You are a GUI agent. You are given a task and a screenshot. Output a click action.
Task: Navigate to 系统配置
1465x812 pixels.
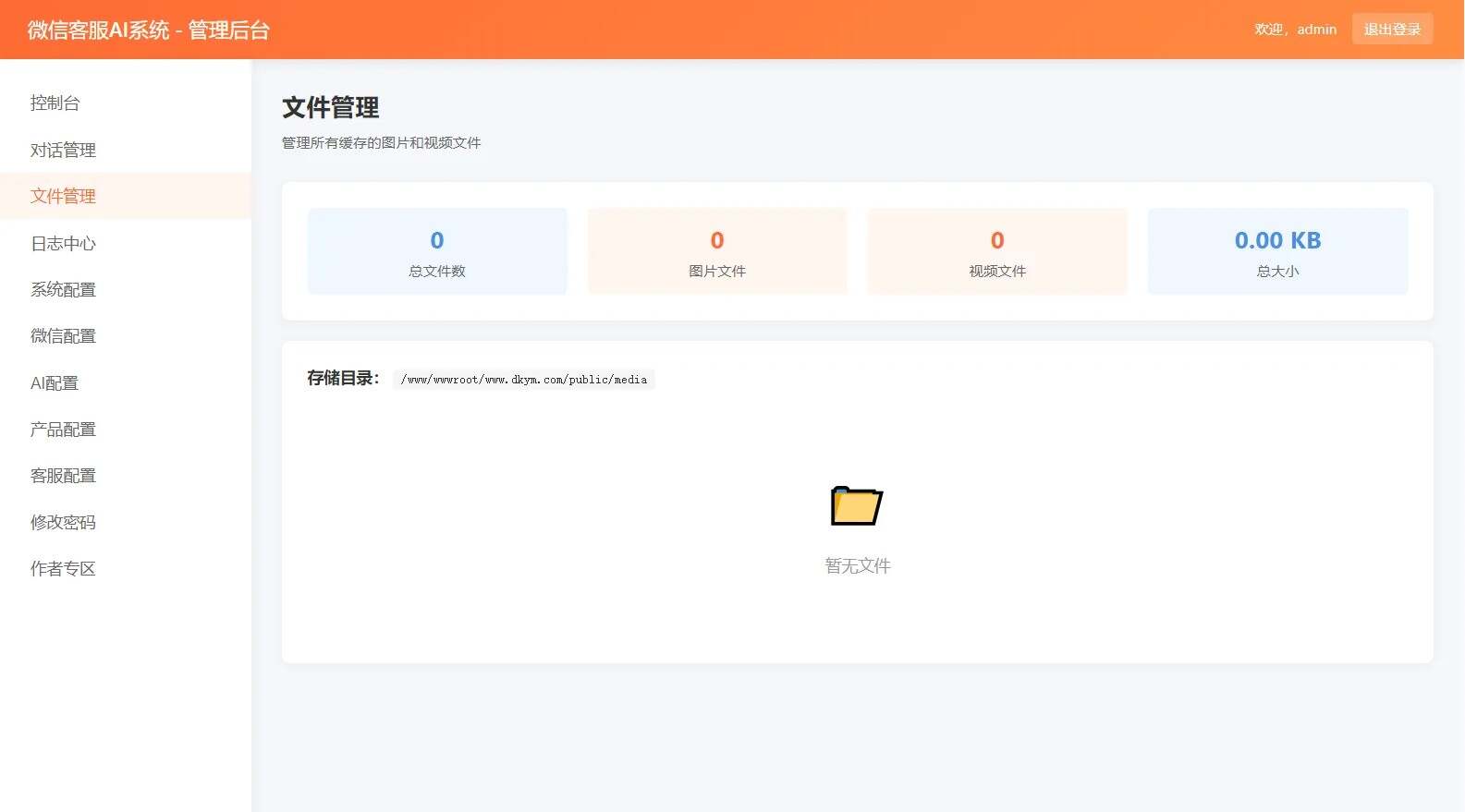(x=63, y=289)
